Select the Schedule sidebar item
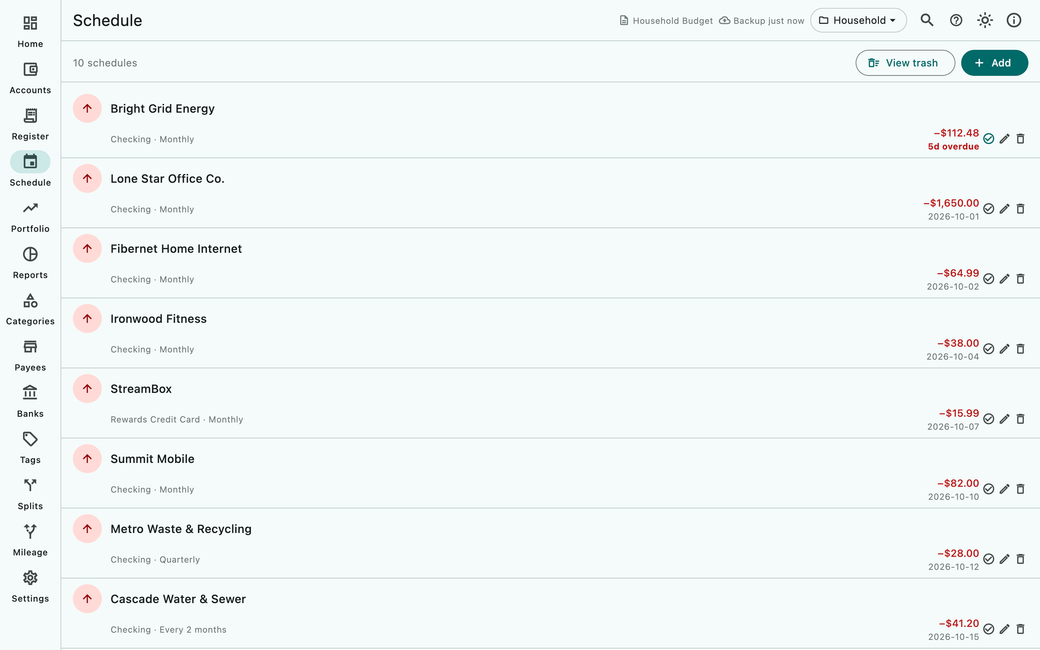1040x650 pixels. 30,170
